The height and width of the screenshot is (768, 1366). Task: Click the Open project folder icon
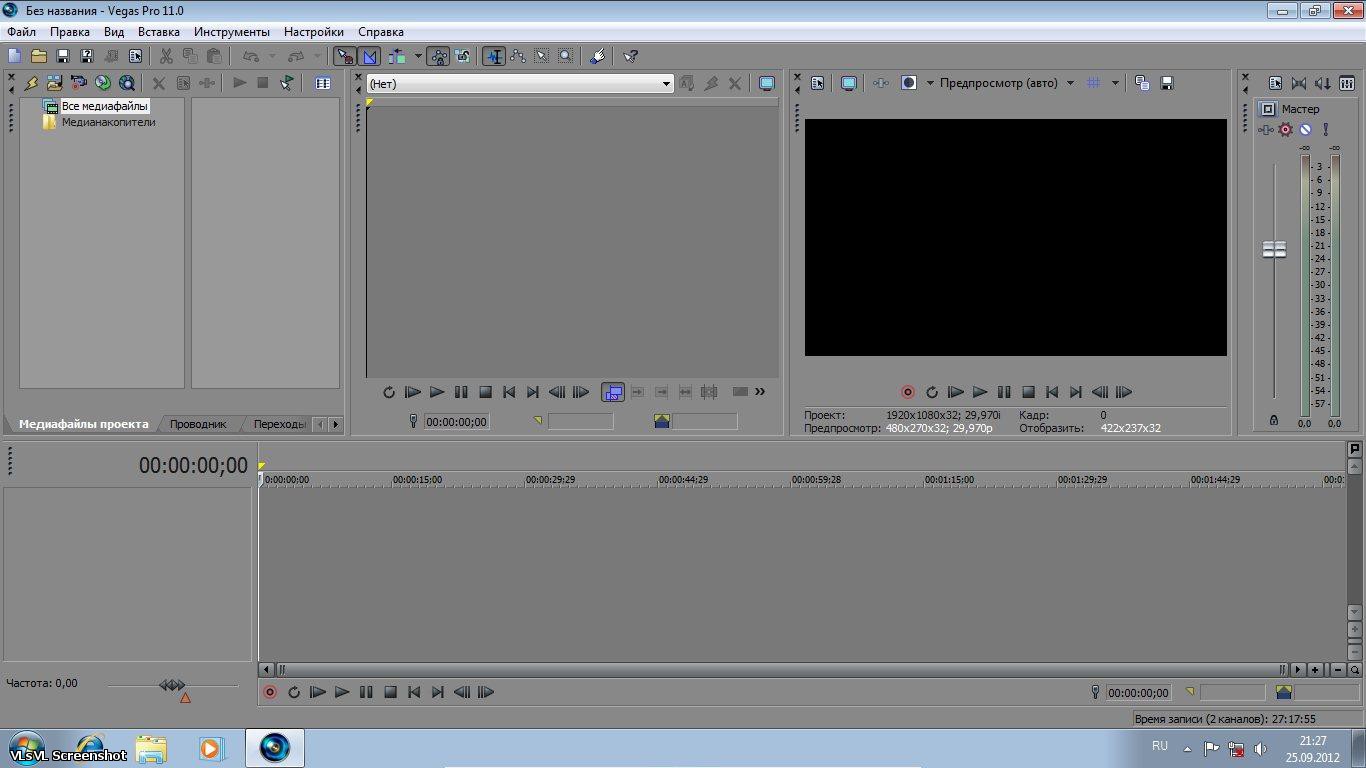point(38,57)
